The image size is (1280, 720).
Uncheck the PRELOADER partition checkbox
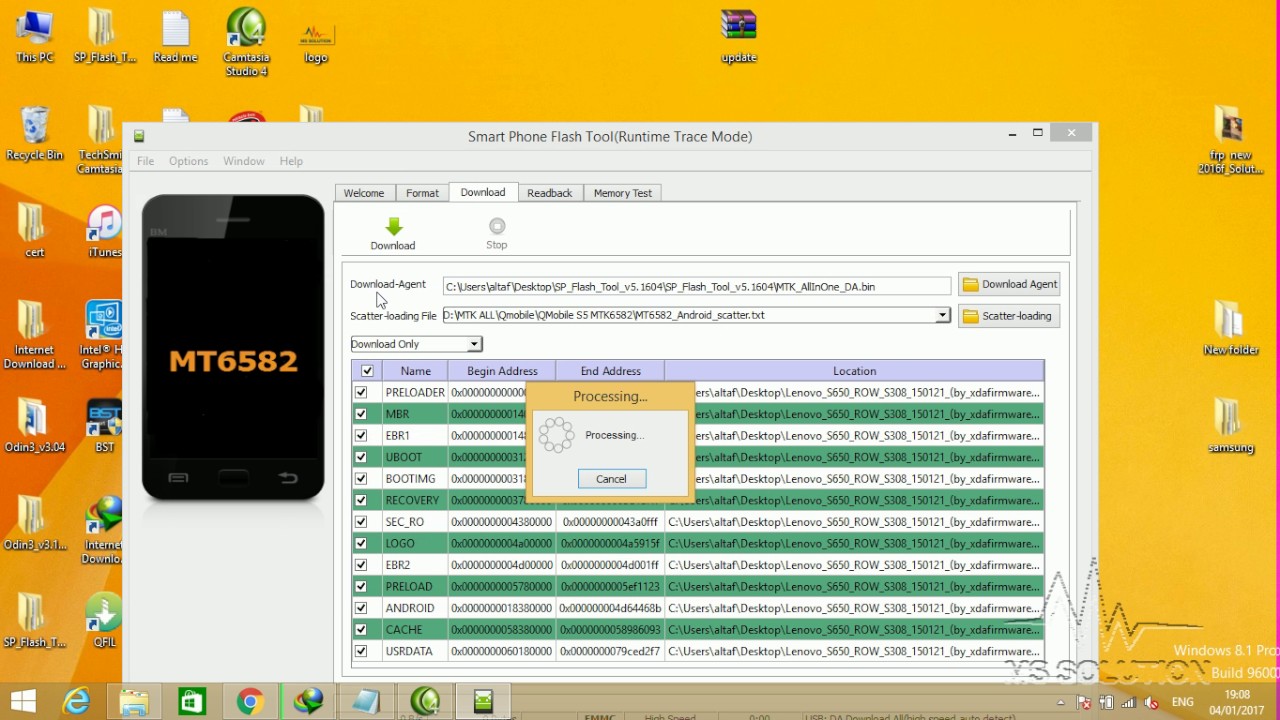[361, 392]
